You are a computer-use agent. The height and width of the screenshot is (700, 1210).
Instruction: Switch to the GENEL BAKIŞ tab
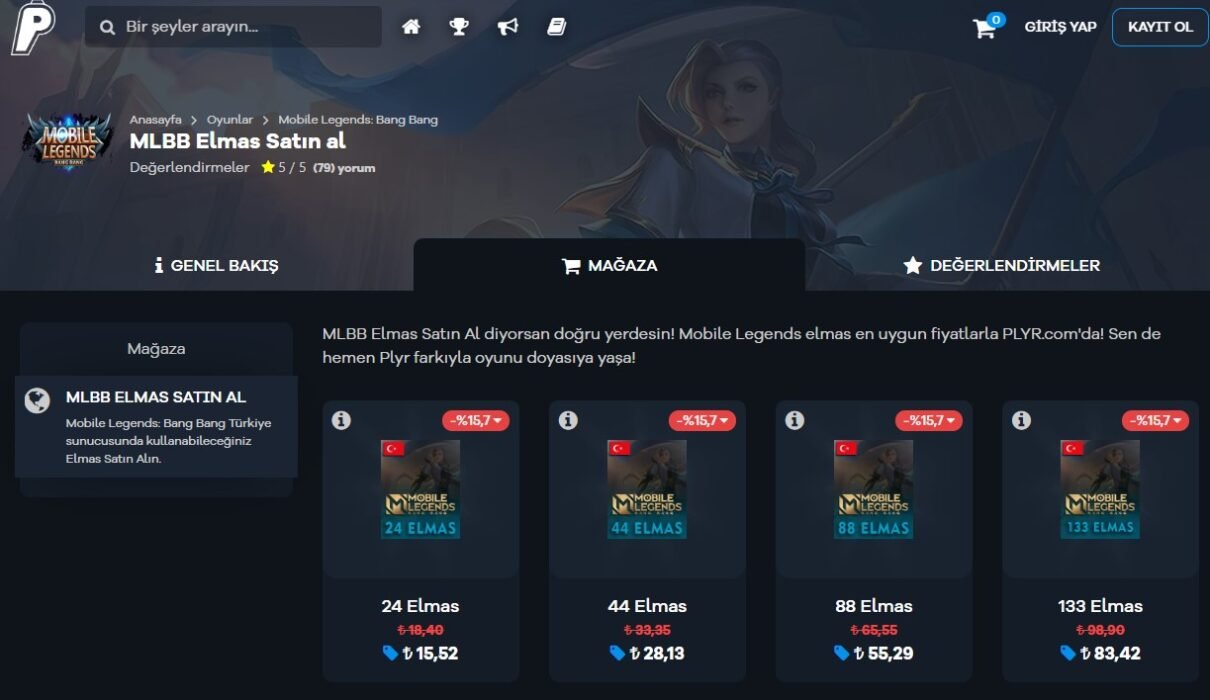216,266
